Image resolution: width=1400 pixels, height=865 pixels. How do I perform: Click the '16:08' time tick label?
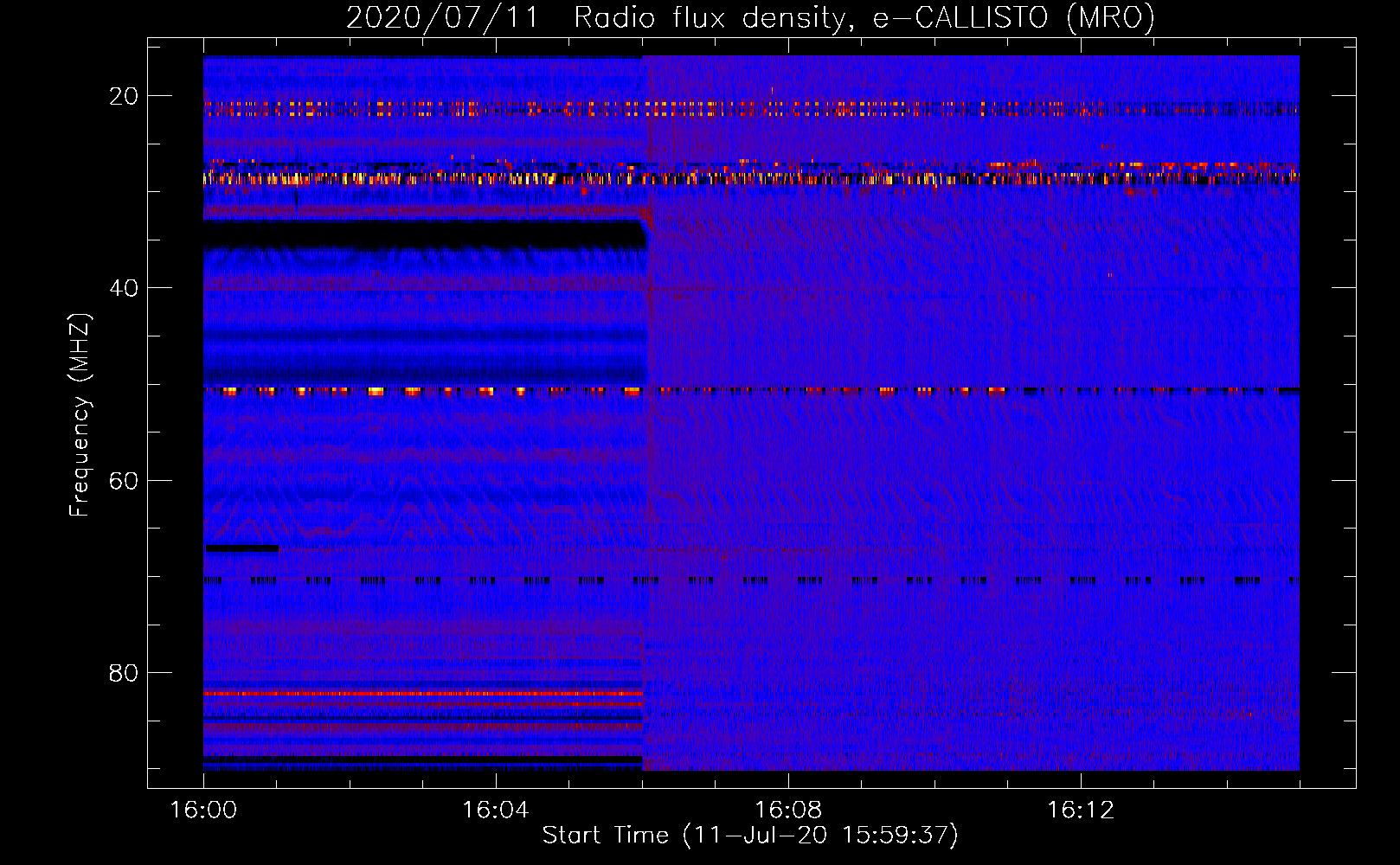tap(788, 811)
